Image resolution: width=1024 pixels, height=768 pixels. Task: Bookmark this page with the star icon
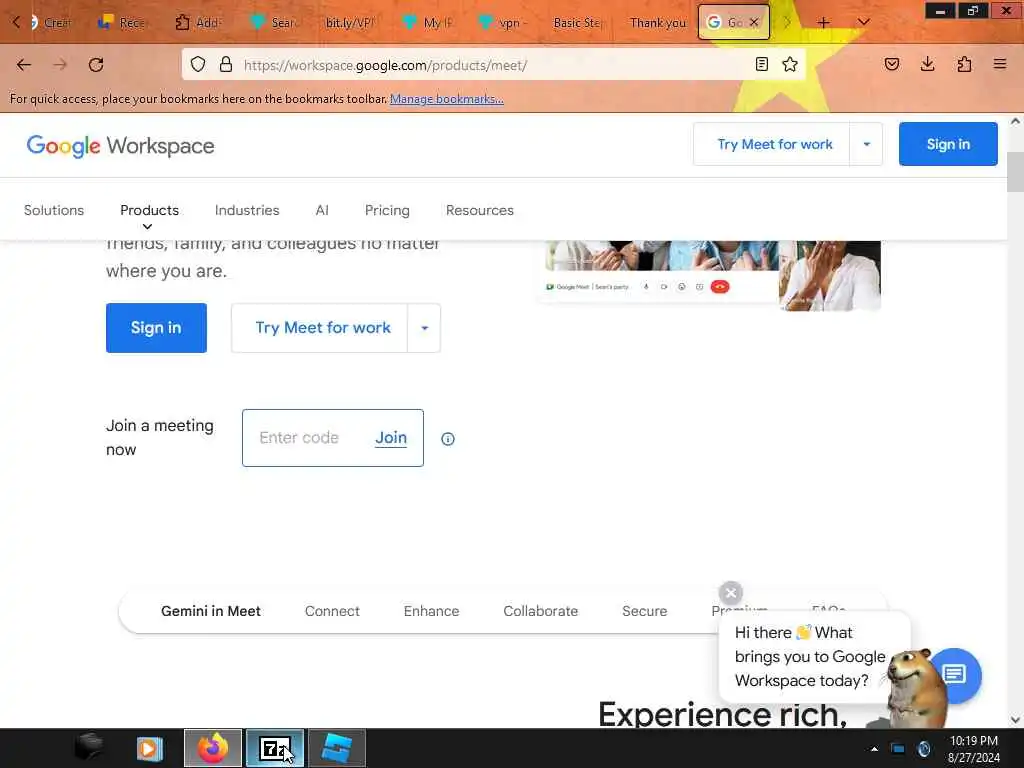coord(790,64)
